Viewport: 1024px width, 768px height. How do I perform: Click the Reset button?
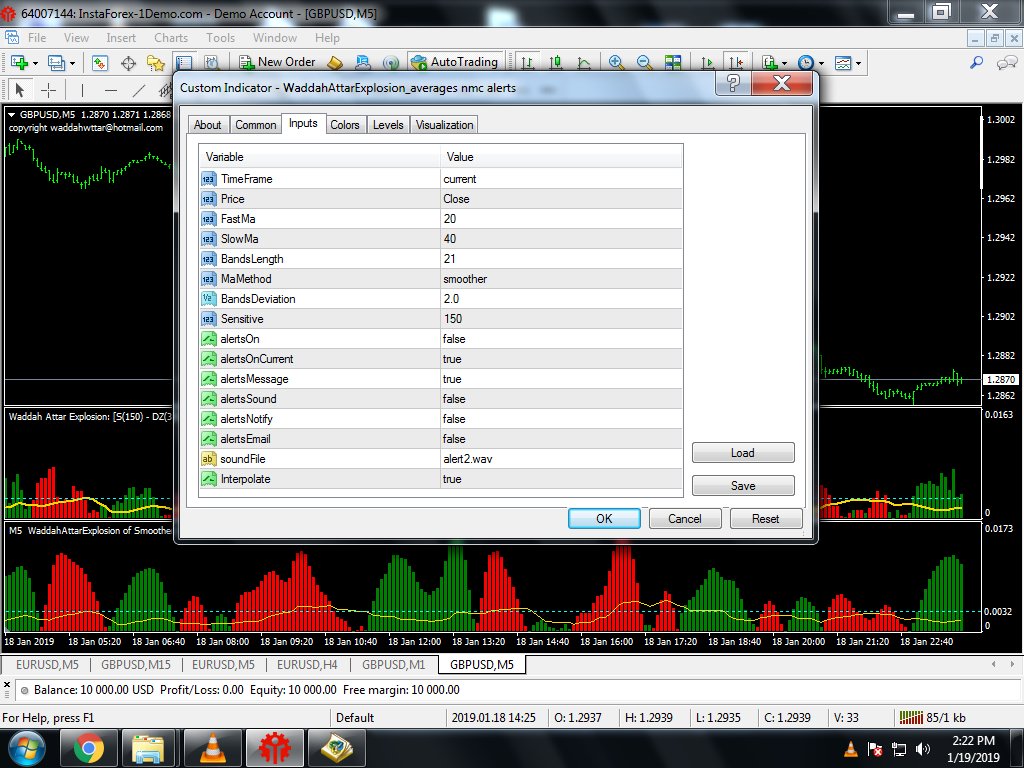[765, 519]
